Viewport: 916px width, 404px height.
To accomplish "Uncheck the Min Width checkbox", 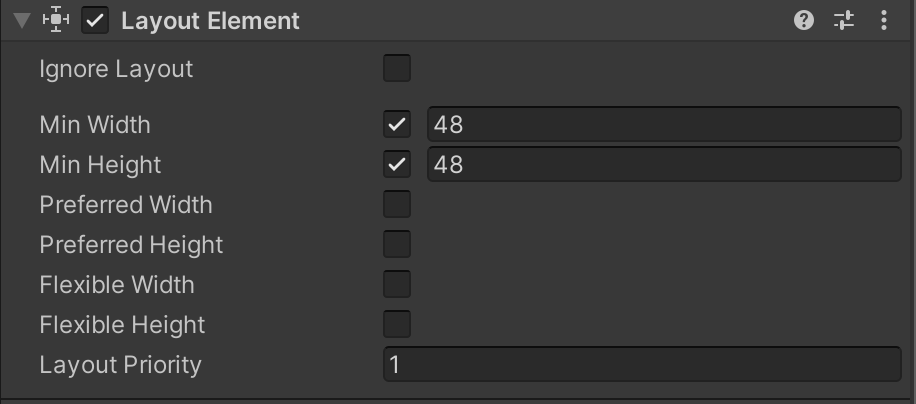I will pyautogui.click(x=397, y=124).
